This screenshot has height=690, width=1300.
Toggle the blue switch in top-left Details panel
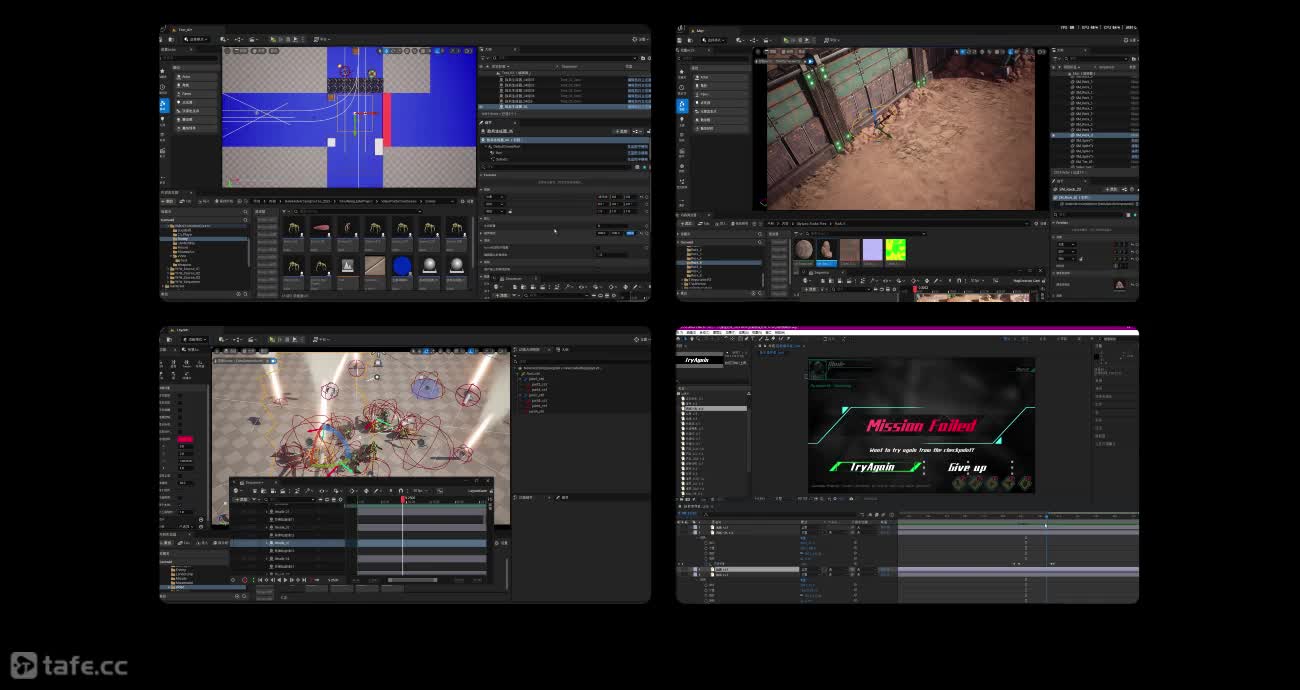click(630, 233)
